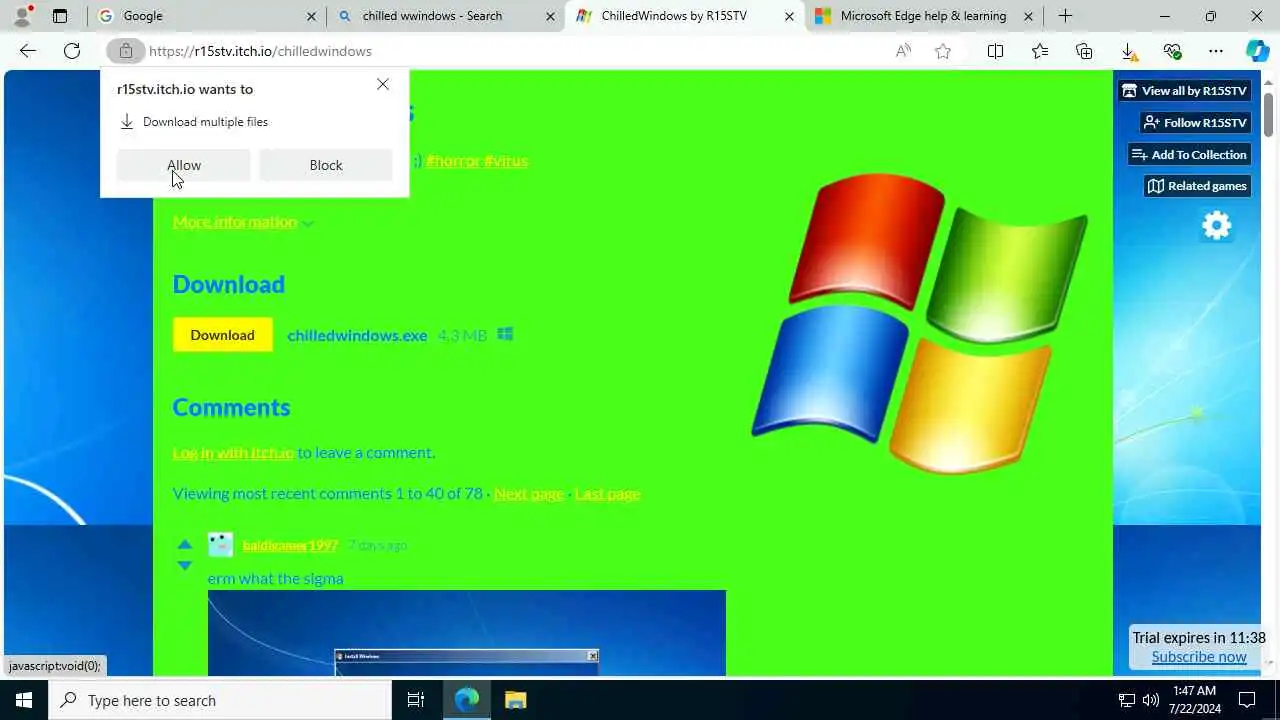Open baldigamer1997 profile link

point(290,545)
